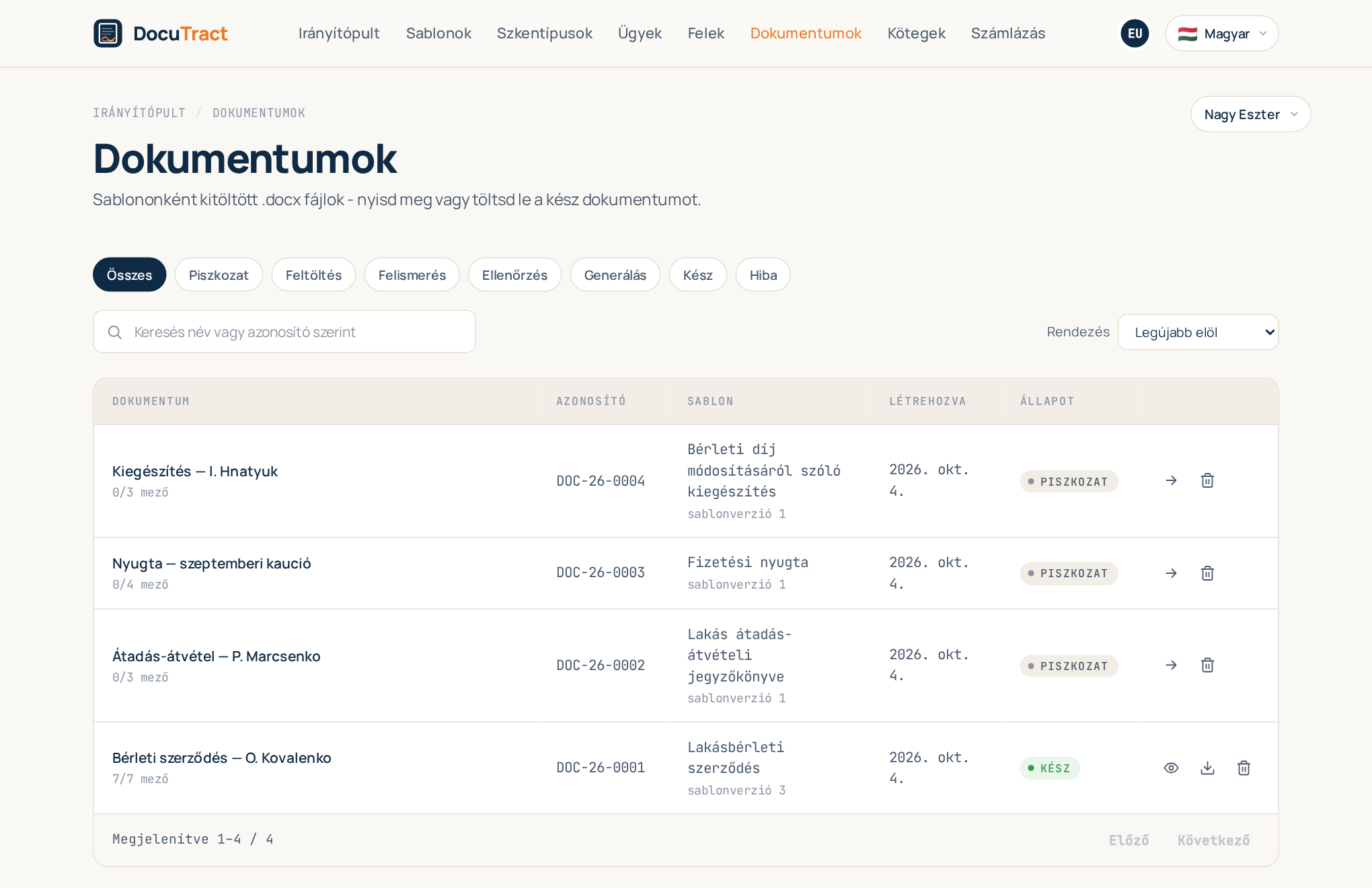Click the PISZKOZAT badge for DOC-26-0003
The image size is (1372, 888).
[1069, 573]
